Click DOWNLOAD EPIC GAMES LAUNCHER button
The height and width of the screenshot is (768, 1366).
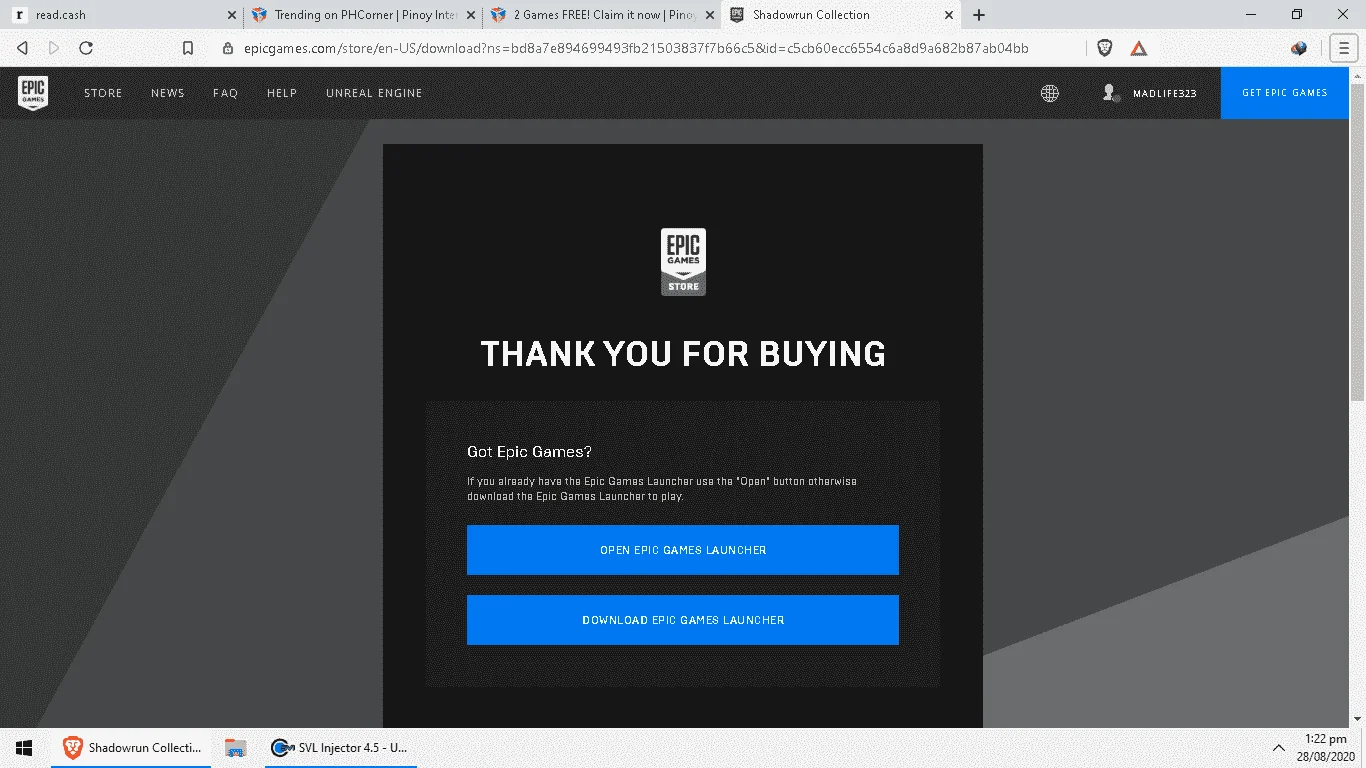click(x=683, y=620)
